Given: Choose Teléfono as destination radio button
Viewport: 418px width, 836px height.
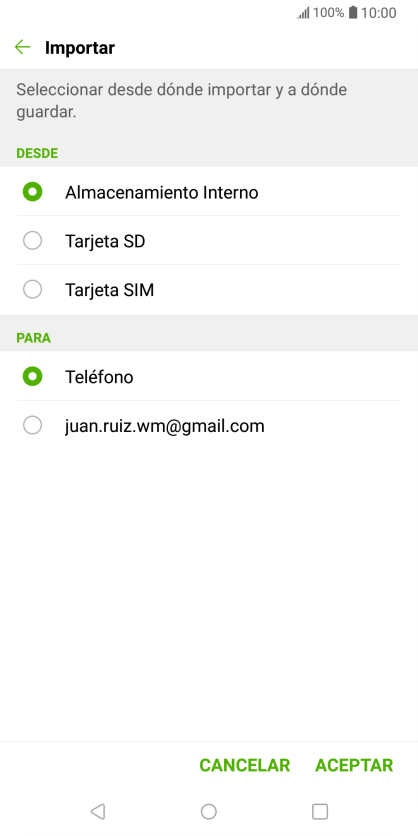Looking at the screenshot, I should click(x=33, y=377).
